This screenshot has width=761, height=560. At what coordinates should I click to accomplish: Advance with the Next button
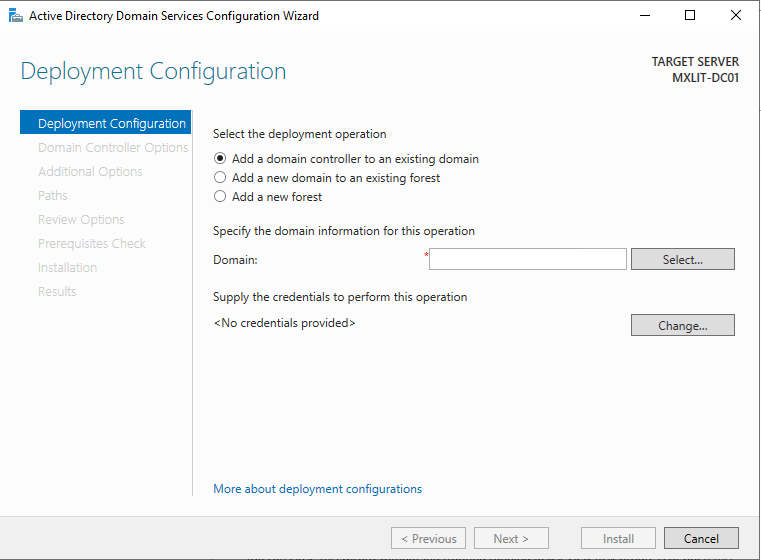tap(511, 538)
